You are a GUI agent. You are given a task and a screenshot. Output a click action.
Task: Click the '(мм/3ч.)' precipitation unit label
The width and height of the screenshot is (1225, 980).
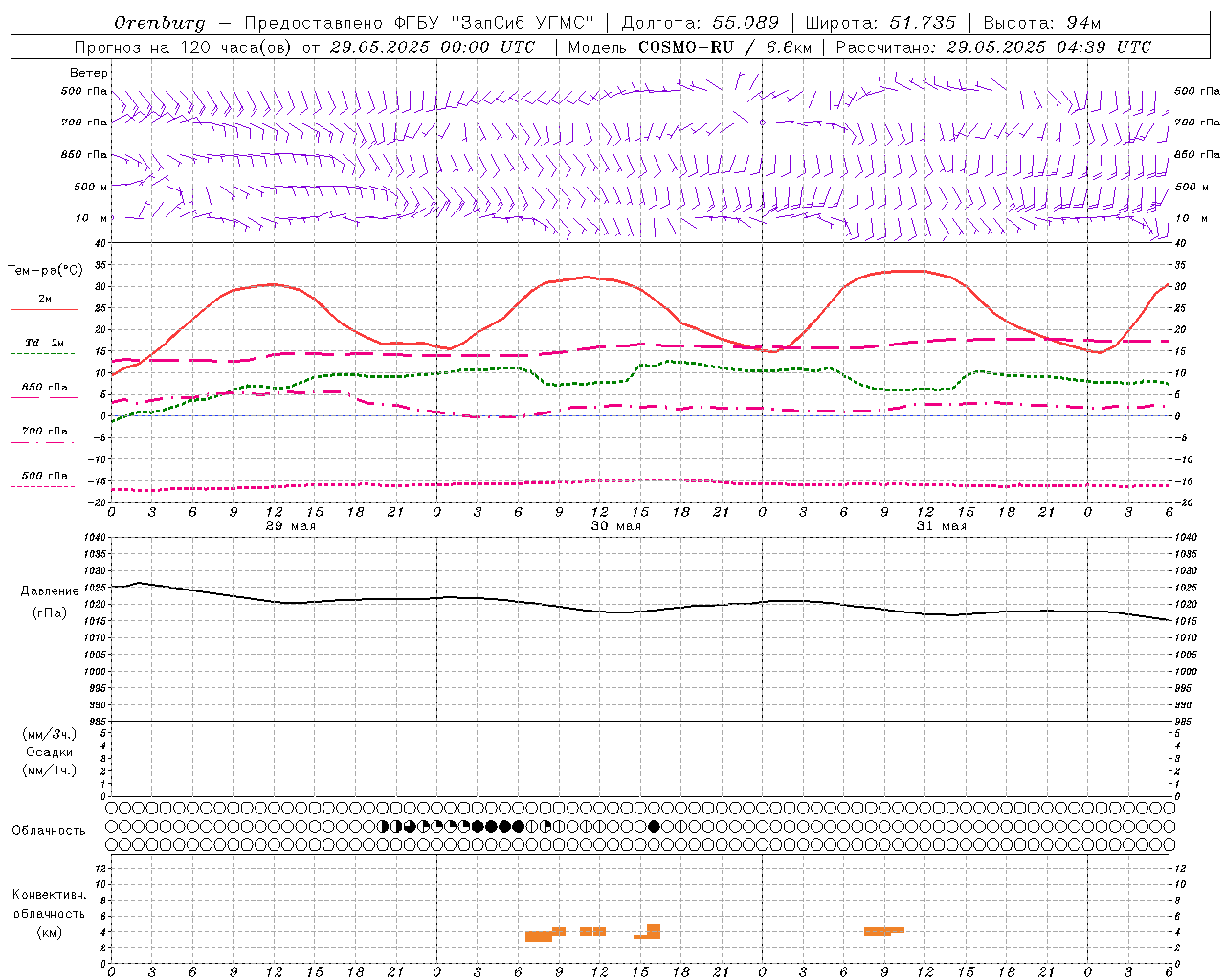pos(50,734)
